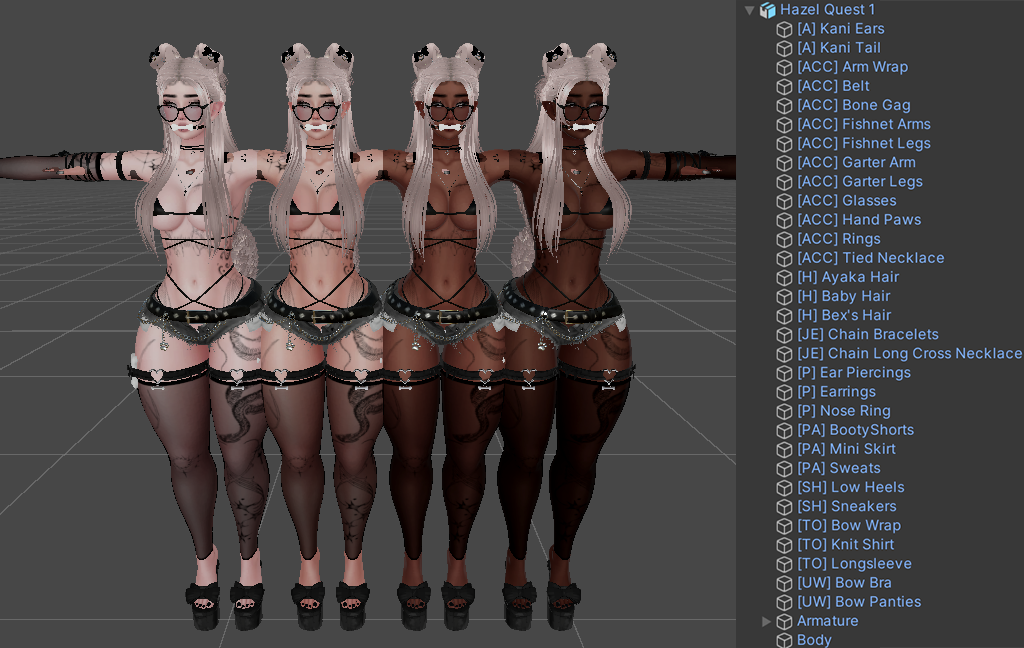1024x648 pixels.
Task: Select the [ACC] Fishnet Legs object
Action: [863, 143]
